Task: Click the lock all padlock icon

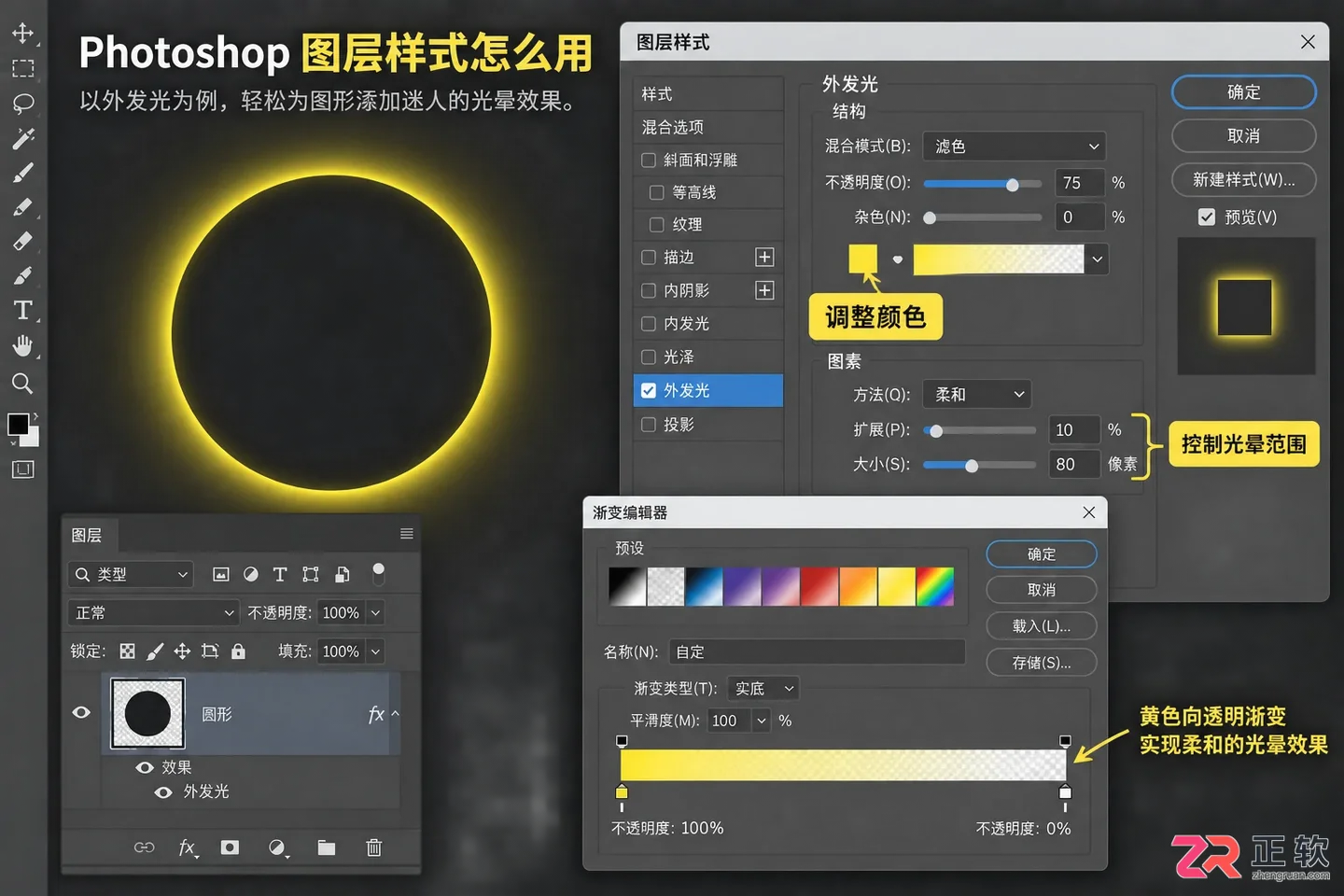Action: 238,651
